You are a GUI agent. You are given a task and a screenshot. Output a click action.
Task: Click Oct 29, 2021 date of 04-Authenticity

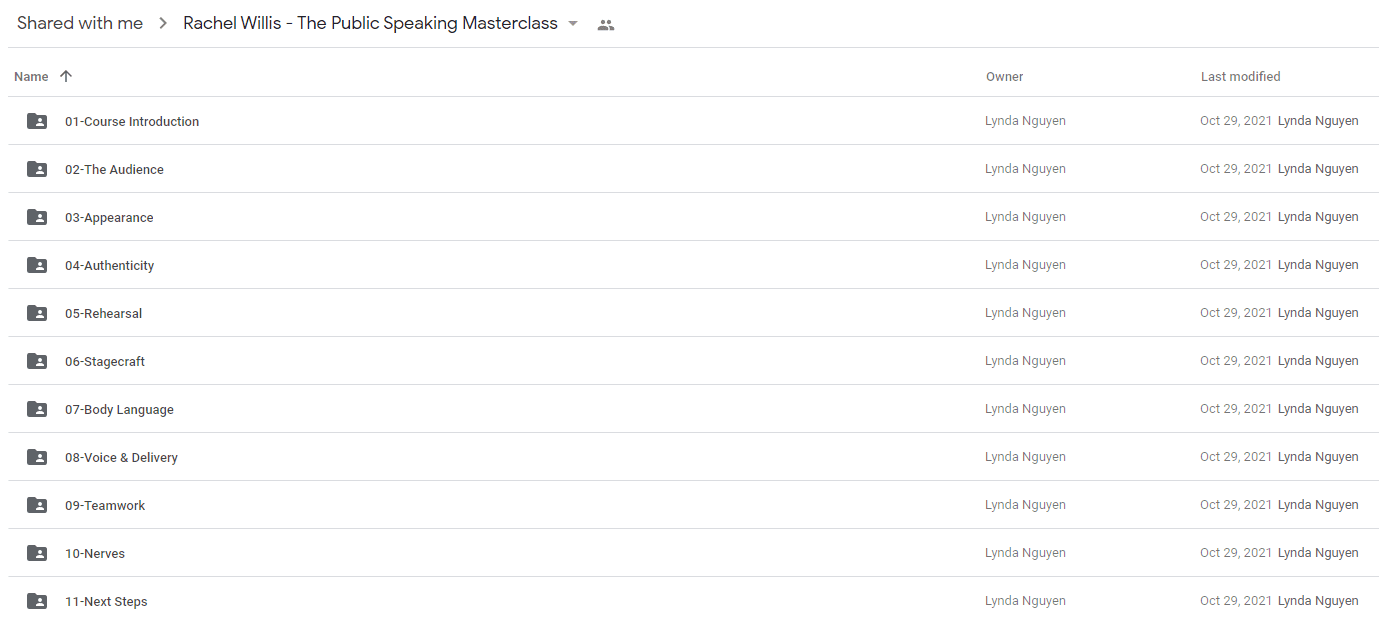pos(1236,265)
